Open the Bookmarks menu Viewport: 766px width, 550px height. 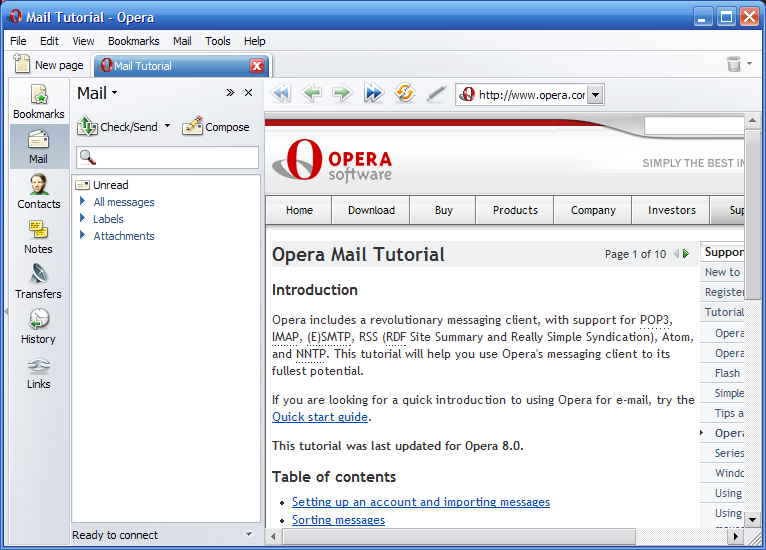click(133, 41)
